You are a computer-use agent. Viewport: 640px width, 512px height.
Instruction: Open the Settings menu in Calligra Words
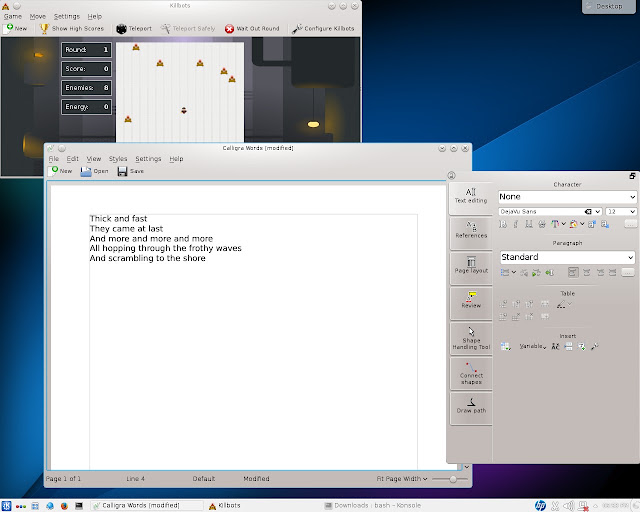148,159
